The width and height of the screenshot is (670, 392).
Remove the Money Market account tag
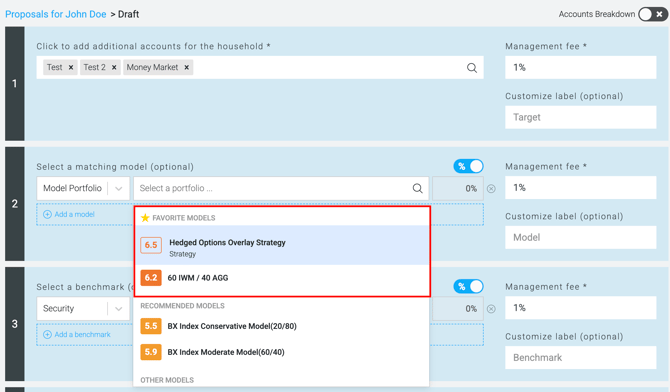coord(187,68)
